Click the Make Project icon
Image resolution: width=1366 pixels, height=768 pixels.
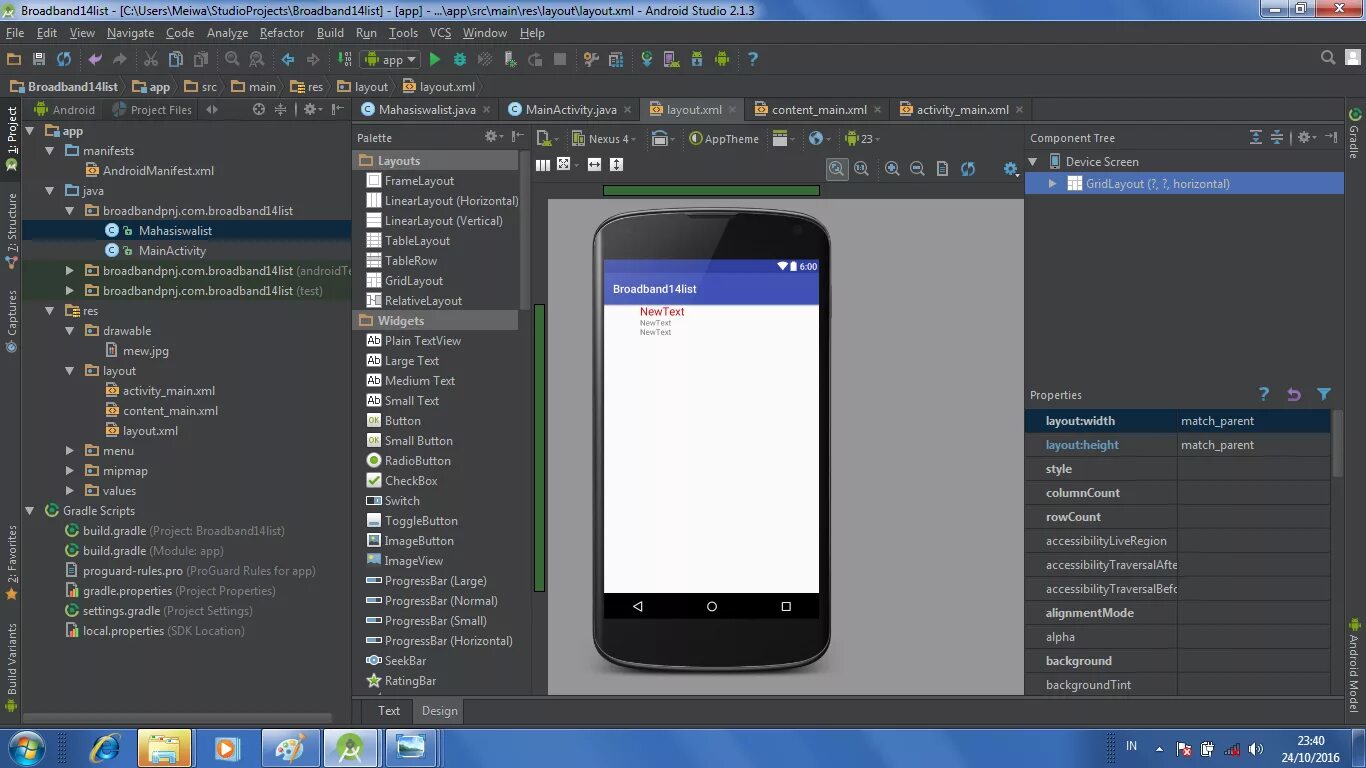click(344, 59)
